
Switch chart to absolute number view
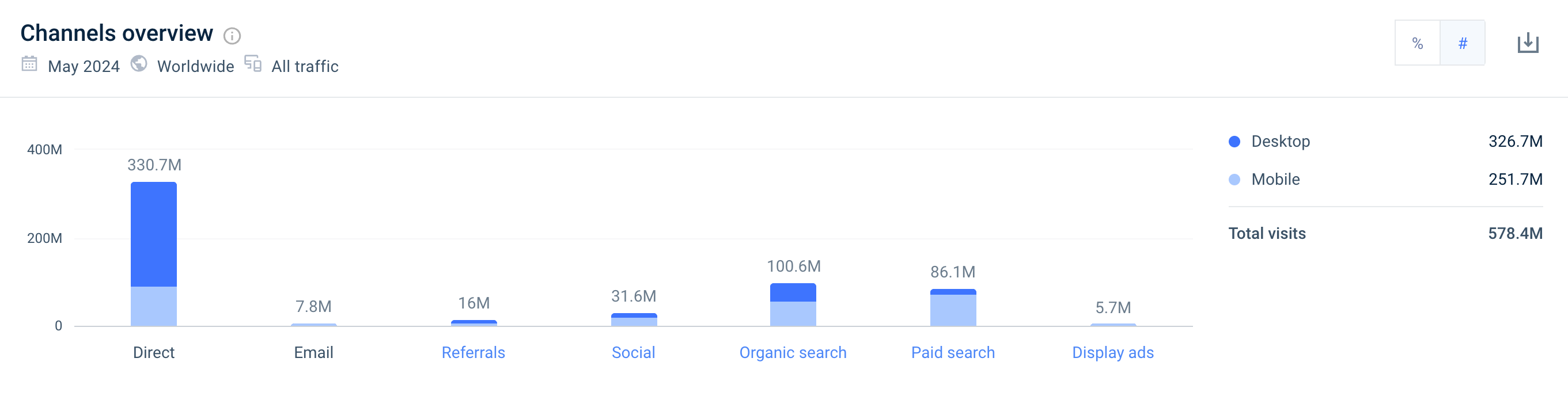1462,43
